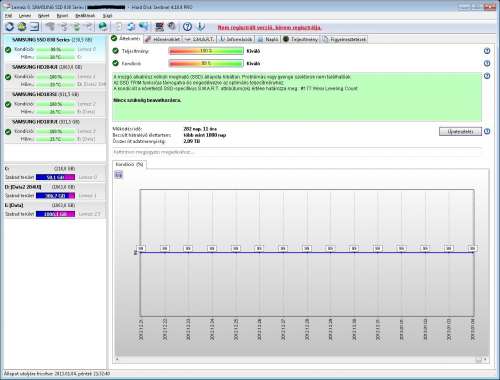Click the help icon next to the Ismételt teszt button

point(487,131)
